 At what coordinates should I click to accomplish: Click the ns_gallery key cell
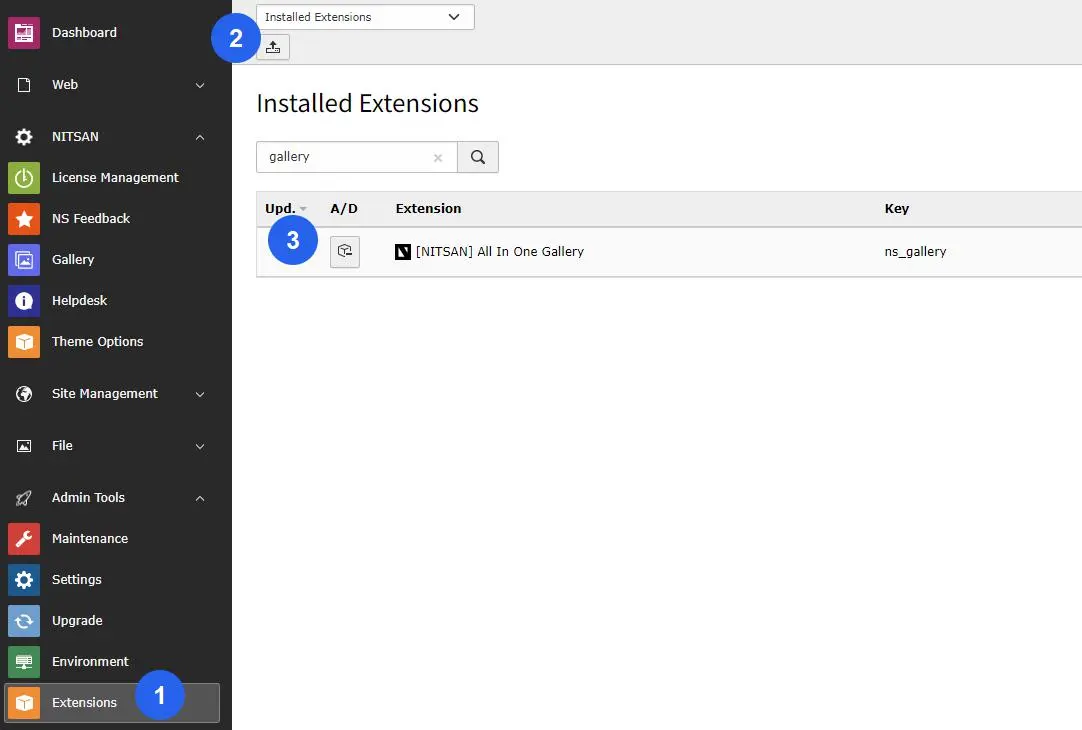[x=915, y=252]
